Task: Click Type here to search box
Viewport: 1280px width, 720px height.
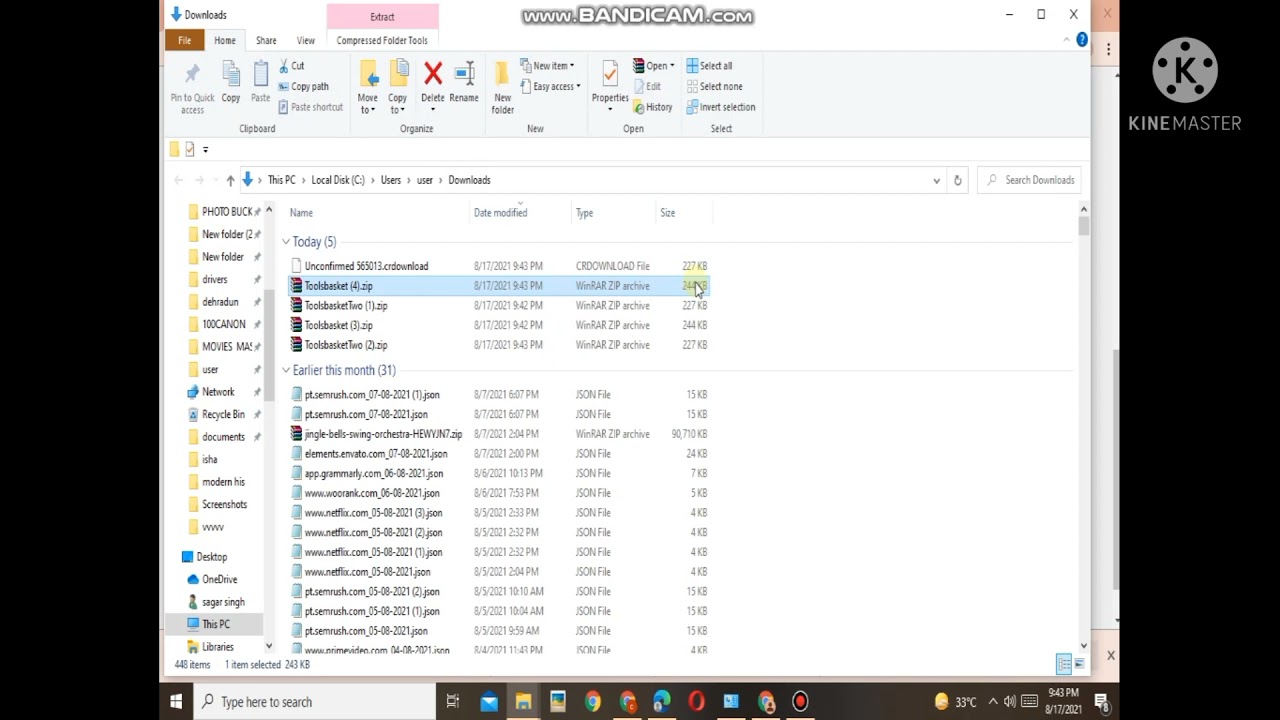Action: (x=315, y=702)
